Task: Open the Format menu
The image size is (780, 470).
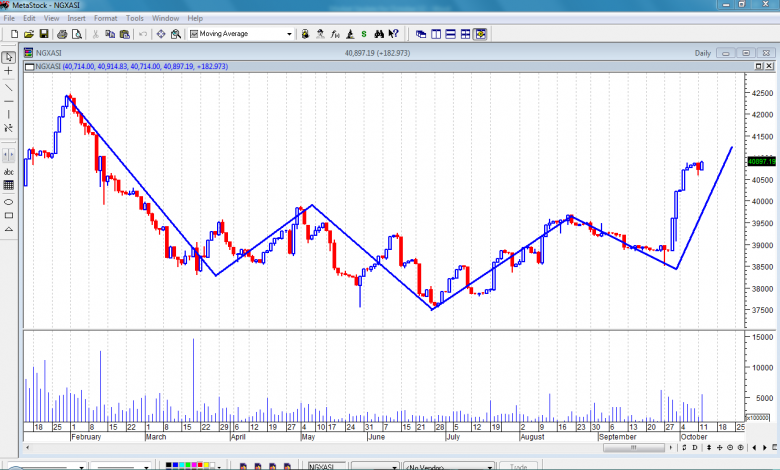Action: 105,18
